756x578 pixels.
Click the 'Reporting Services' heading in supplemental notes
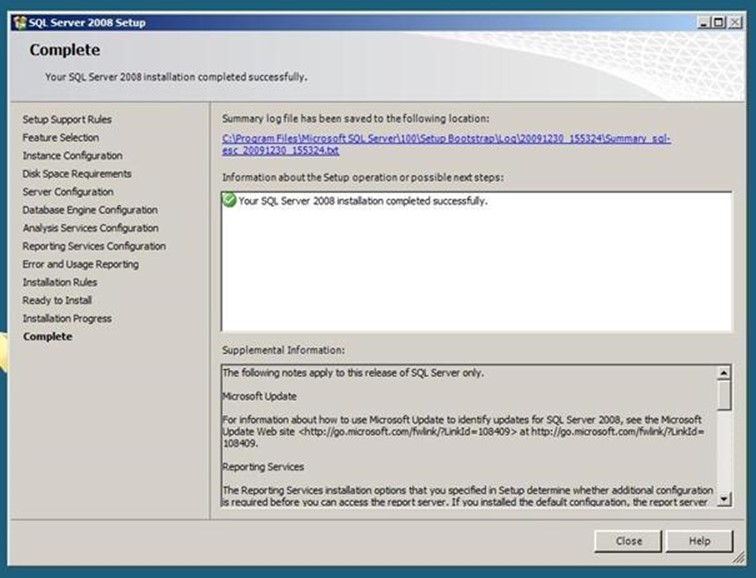[x=263, y=467]
